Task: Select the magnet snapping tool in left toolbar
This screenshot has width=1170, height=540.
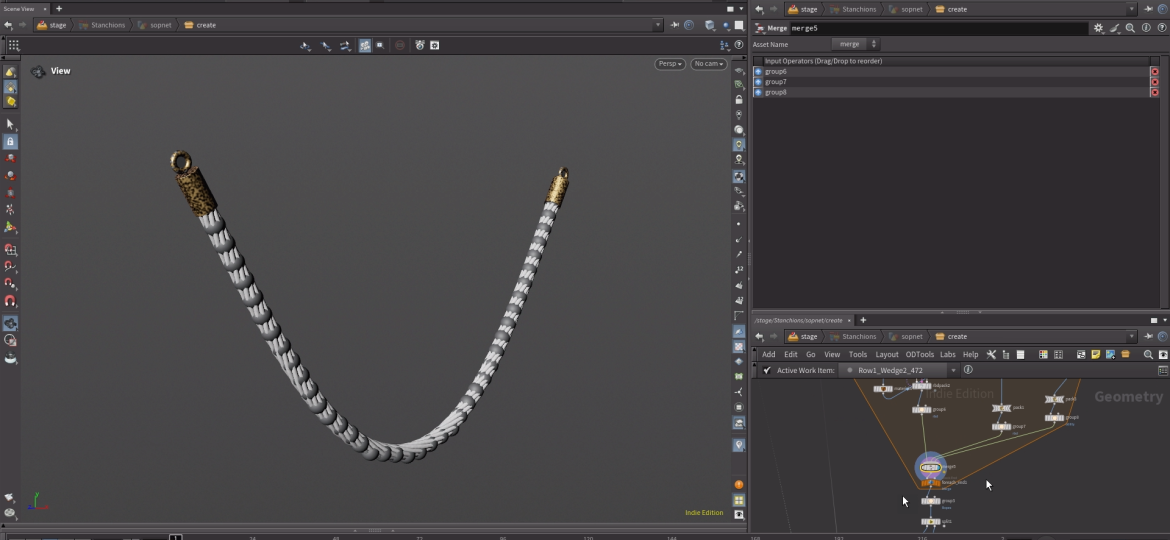Action: pyautogui.click(x=10, y=301)
